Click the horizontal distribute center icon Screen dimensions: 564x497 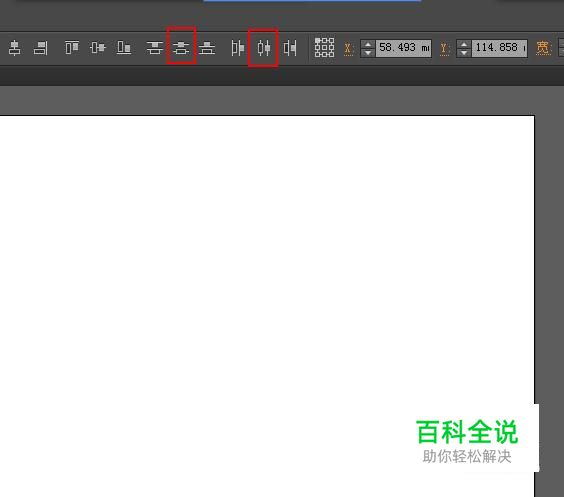(x=264, y=48)
